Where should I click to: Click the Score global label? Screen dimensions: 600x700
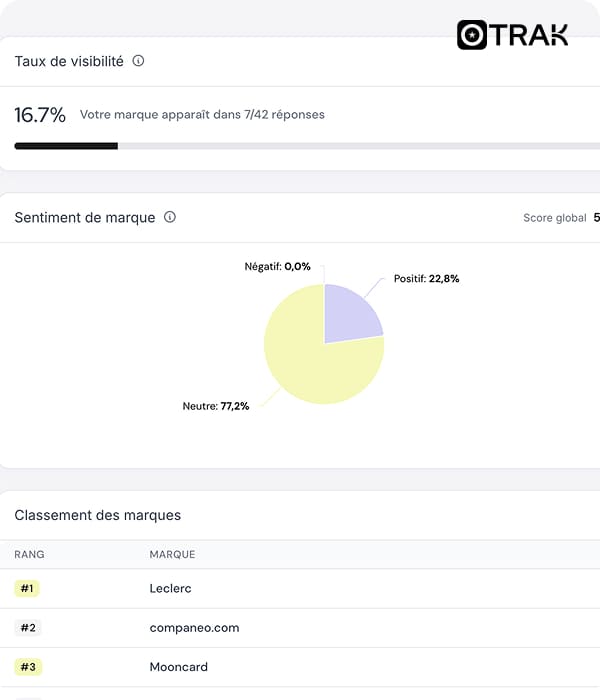tap(554, 218)
